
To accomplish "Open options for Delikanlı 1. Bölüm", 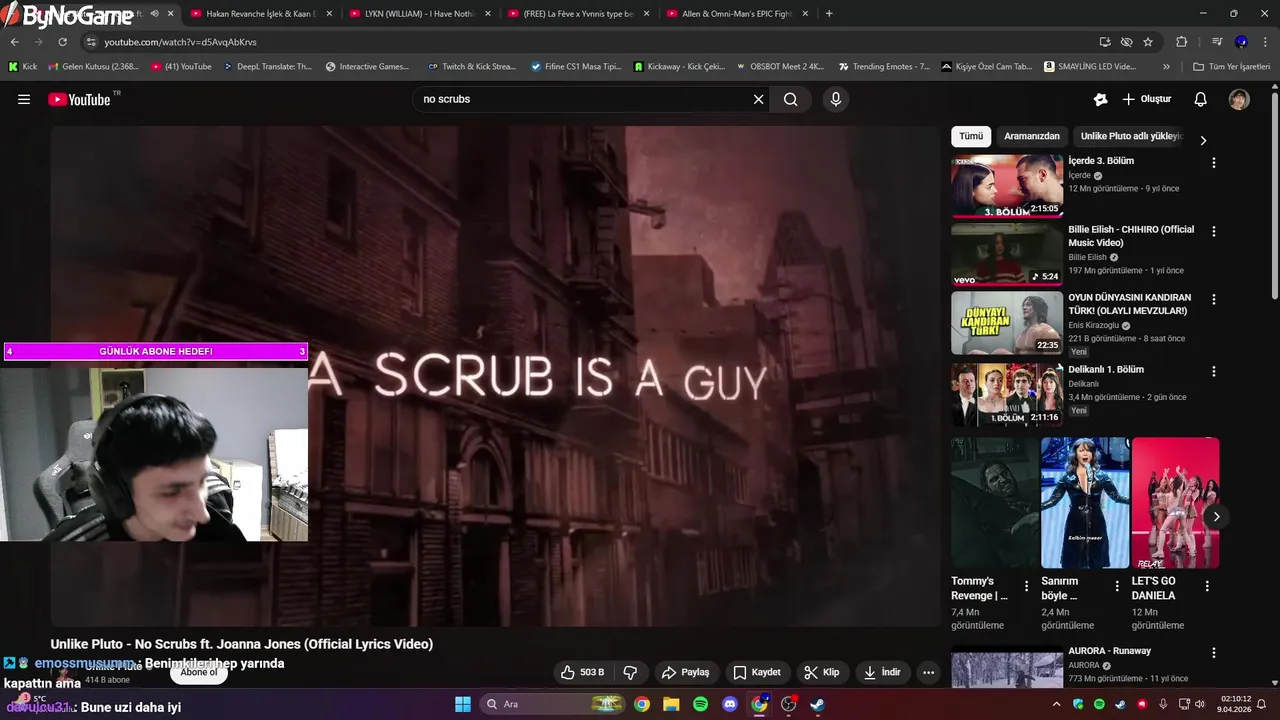I will tap(1214, 371).
